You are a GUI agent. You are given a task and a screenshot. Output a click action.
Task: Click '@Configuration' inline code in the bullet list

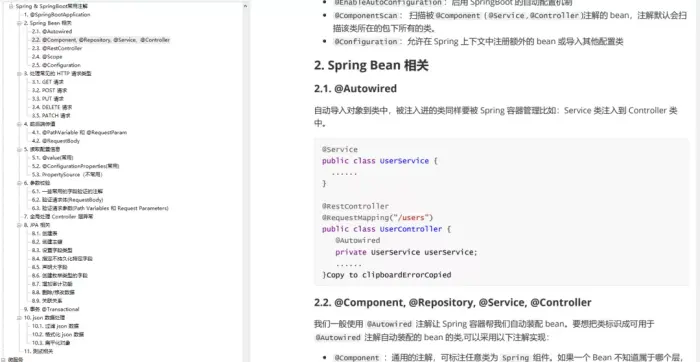[x=366, y=42]
